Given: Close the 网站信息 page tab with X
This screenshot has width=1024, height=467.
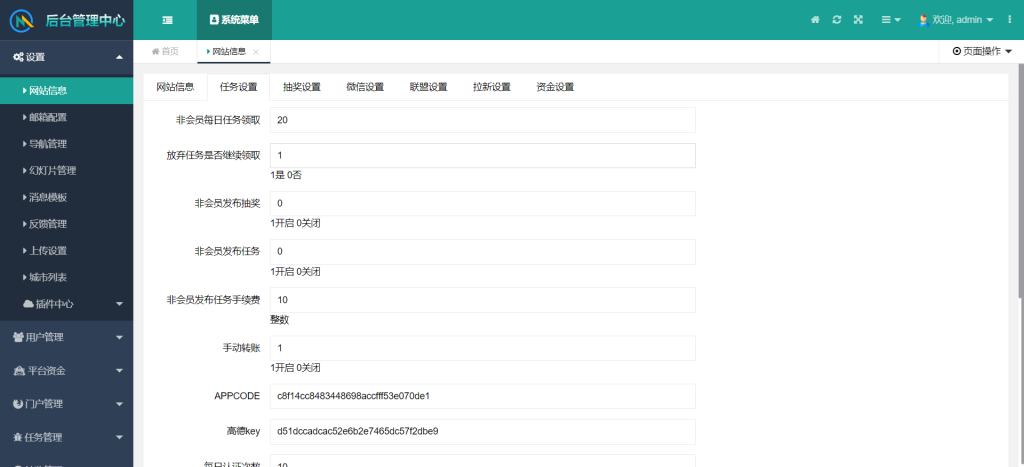Looking at the screenshot, I should 256,52.
